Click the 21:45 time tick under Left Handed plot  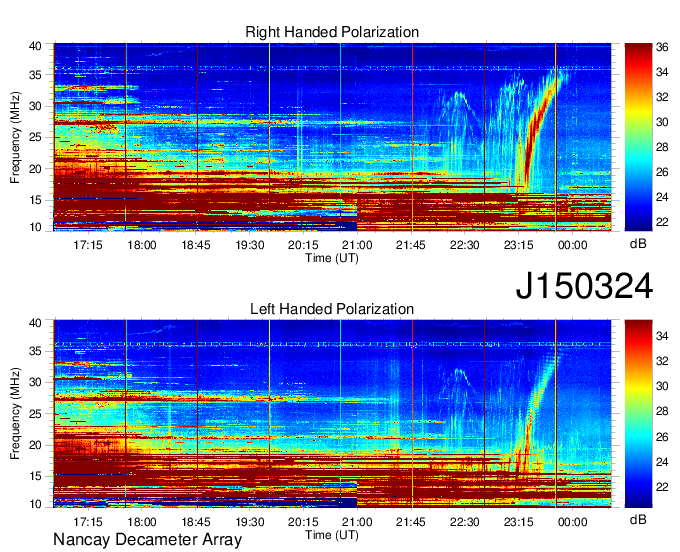point(411,522)
